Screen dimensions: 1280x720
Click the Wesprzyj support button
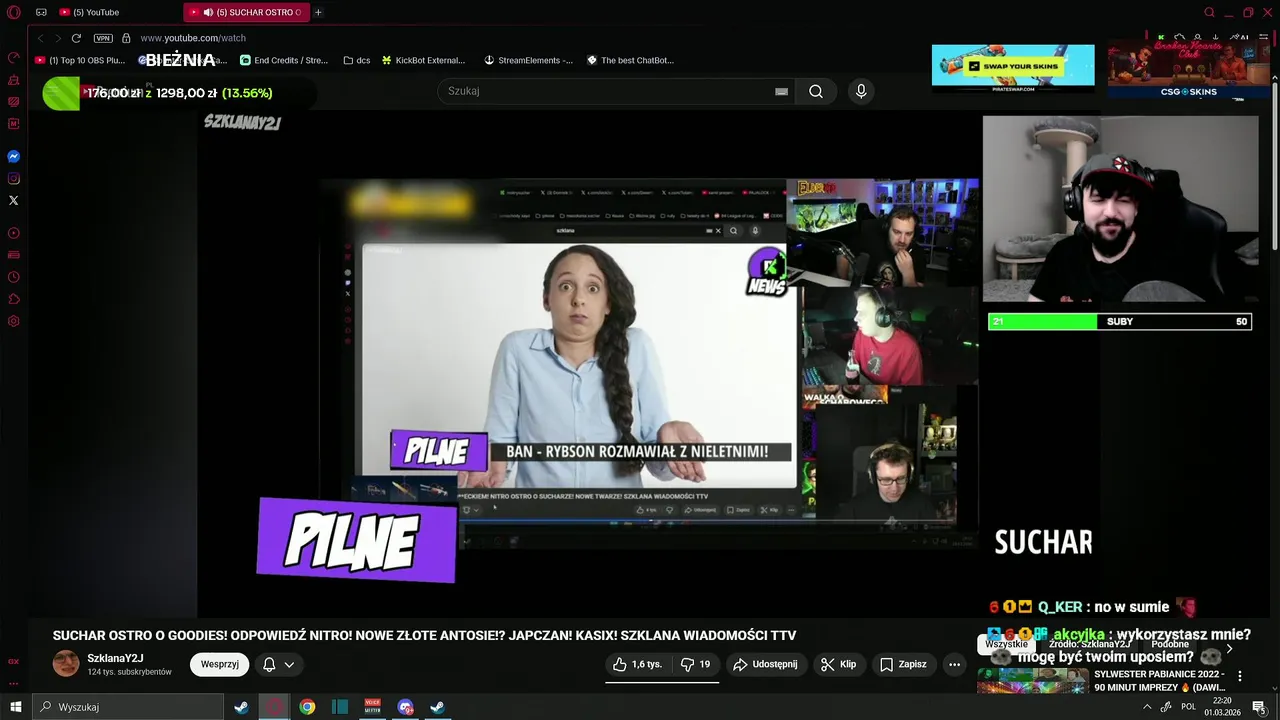pyautogui.click(x=219, y=664)
